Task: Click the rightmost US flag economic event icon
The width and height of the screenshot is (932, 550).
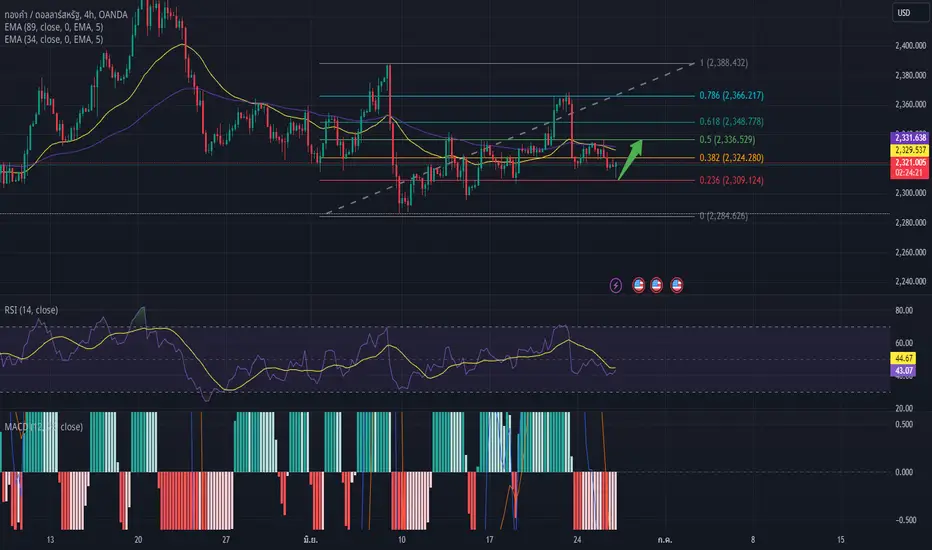Action: [x=676, y=285]
